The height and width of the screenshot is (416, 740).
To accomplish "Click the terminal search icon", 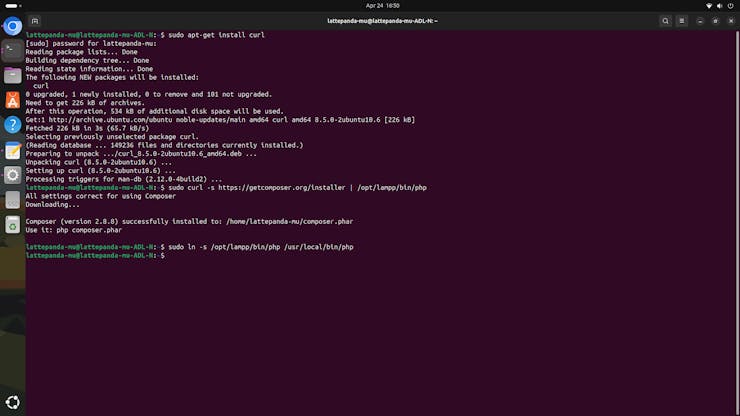I will tap(665, 21).
